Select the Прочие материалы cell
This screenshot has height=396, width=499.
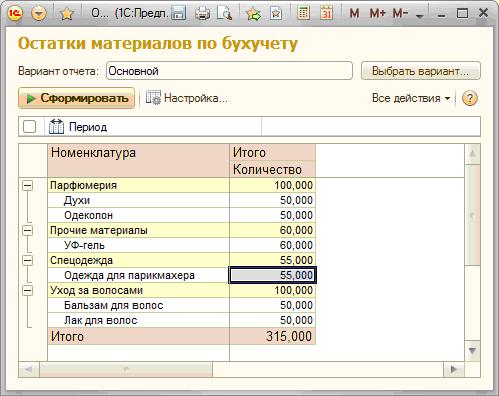tap(138, 230)
